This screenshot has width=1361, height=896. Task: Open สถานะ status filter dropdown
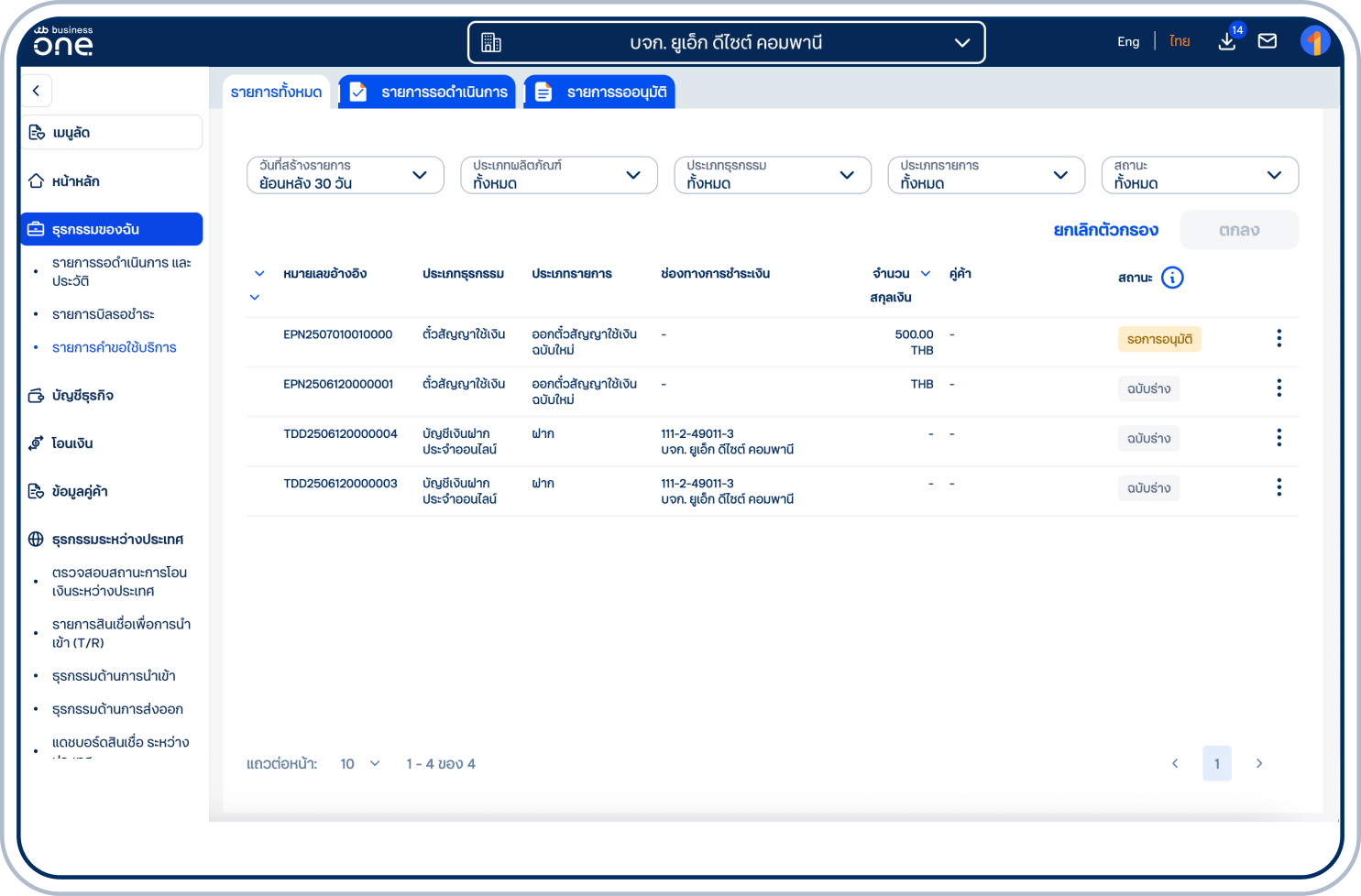pyautogui.click(x=1200, y=175)
